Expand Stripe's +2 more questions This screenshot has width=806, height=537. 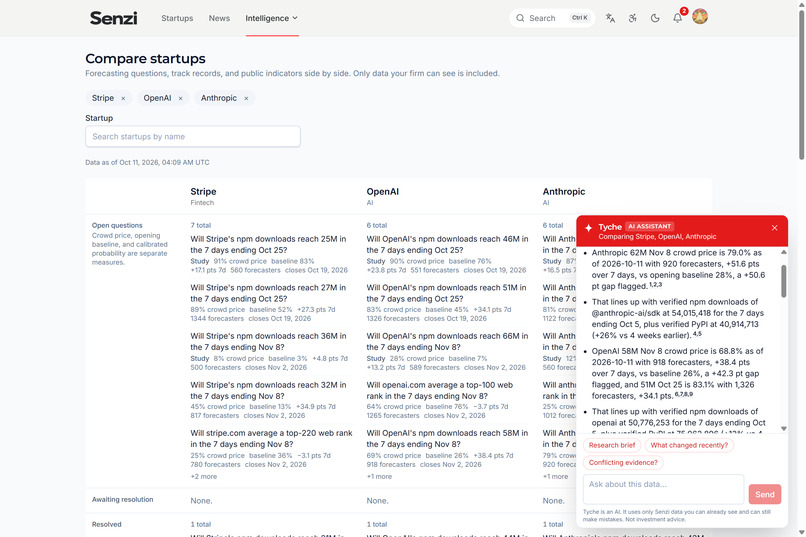click(204, 476)
